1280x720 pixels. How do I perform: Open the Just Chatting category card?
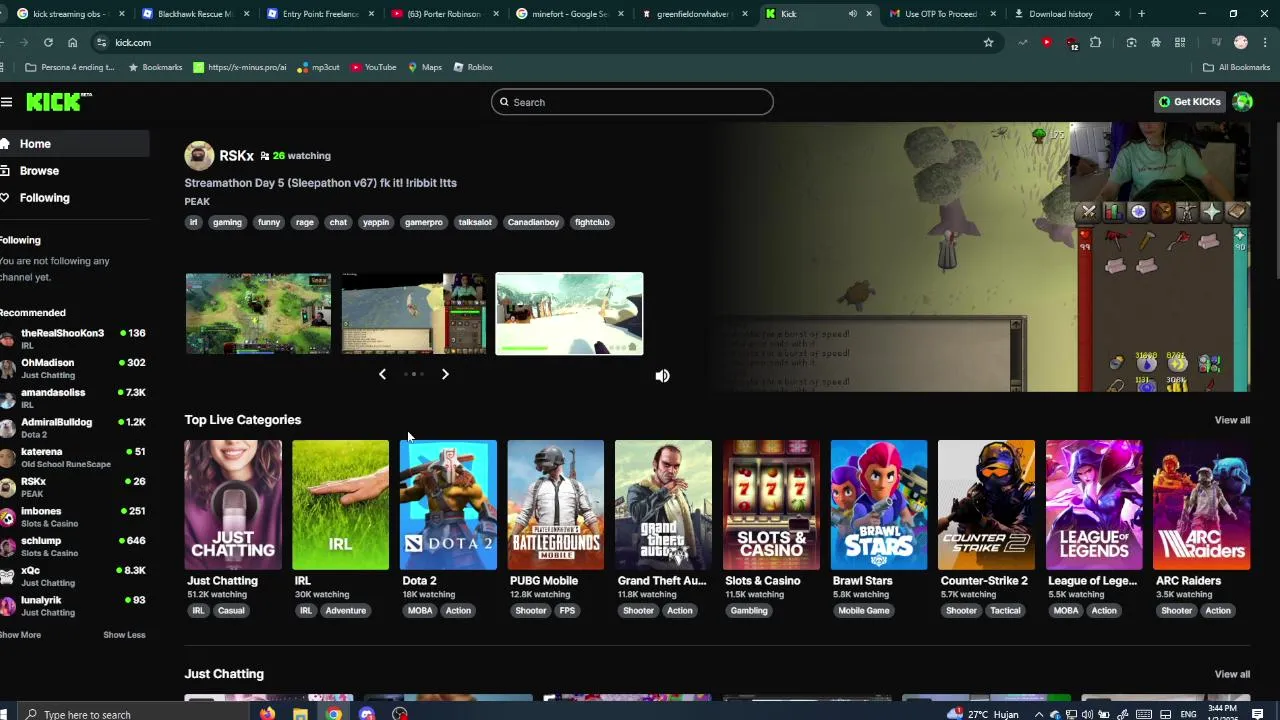(233, 505)
